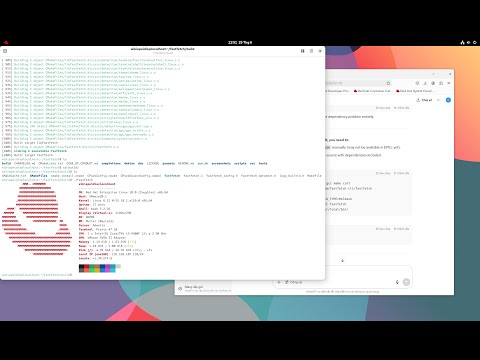Click the plus attach icon in the chat box
The image size is (480, 360).
pos(279,282)
